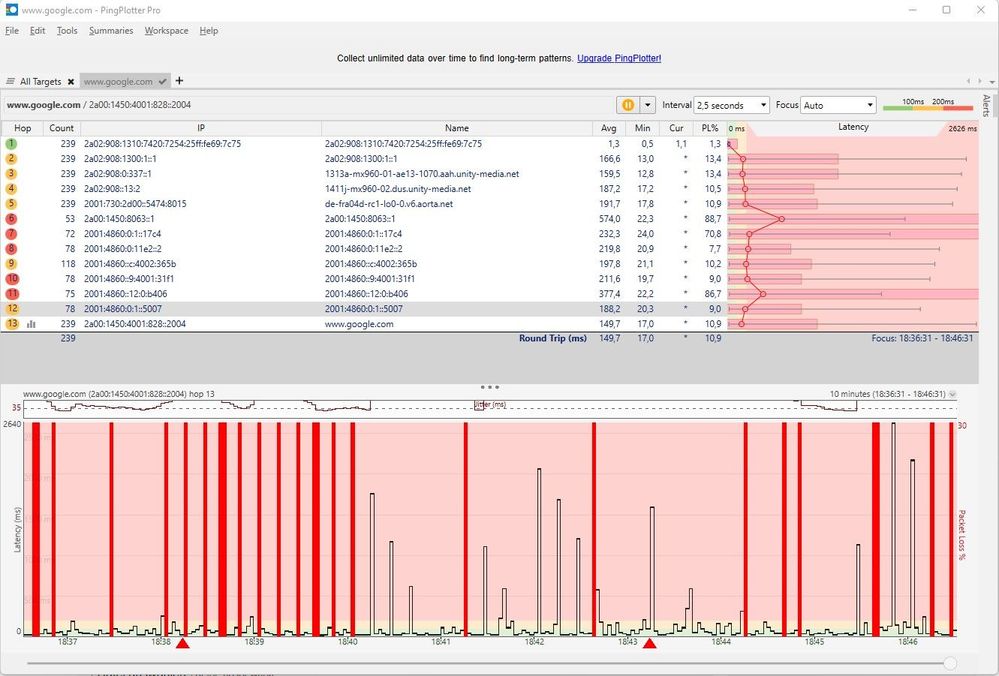The width and height of the screenshot is (999, 676).
Task: Click name 1411j-mx960-02.dus.unity-media.net
Action: point(398,189)
